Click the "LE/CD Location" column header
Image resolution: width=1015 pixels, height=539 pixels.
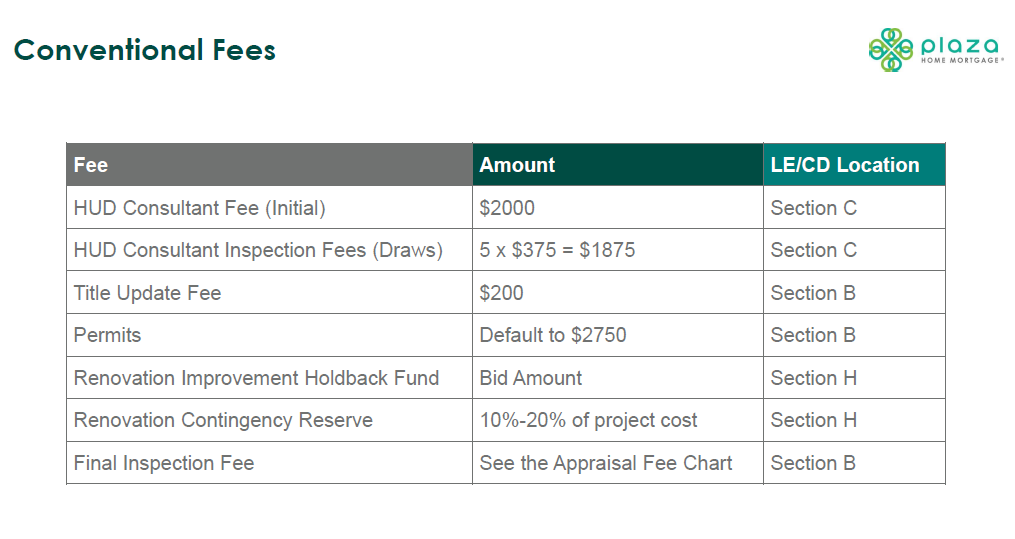[x=845, y=165]
